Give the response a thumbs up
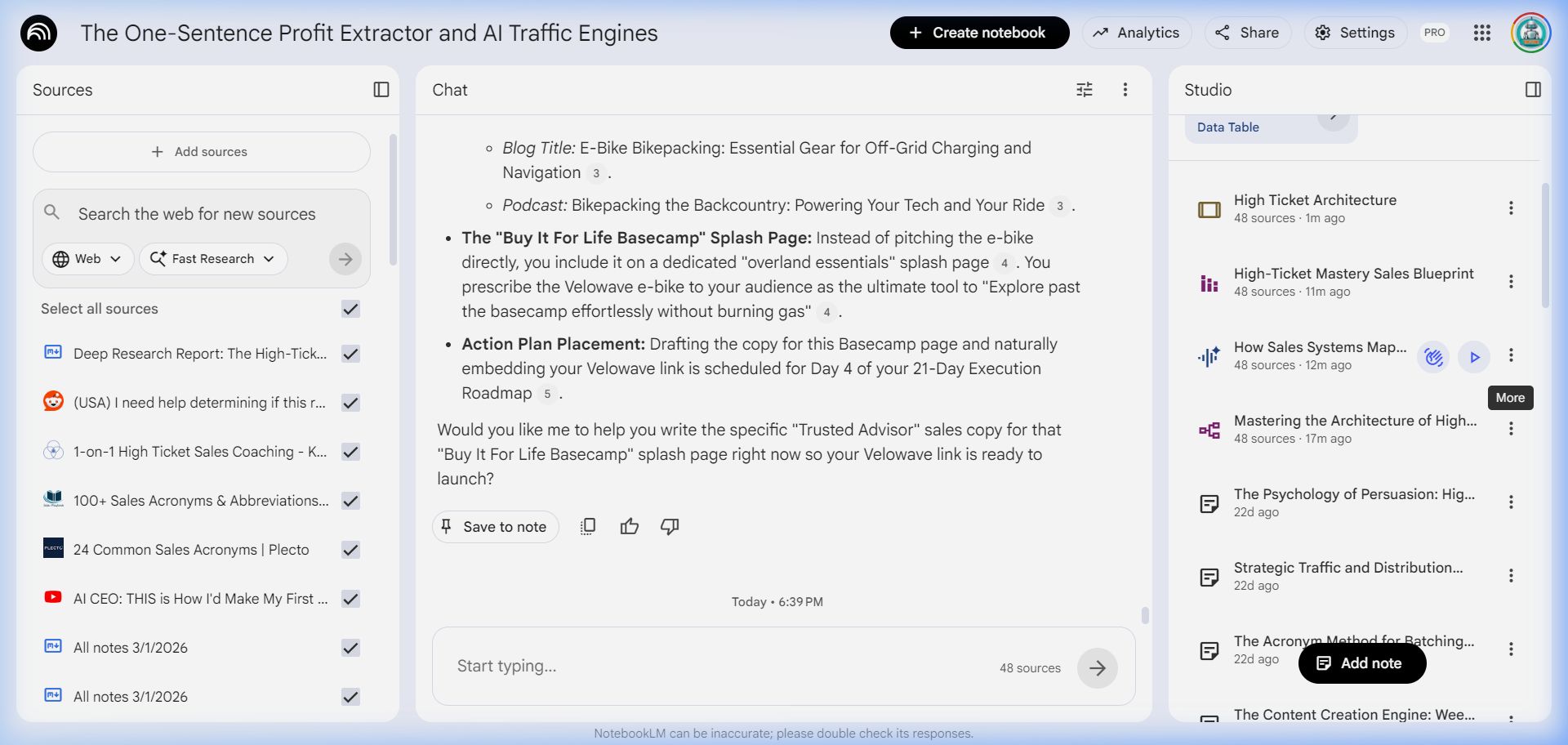Image resolution: width=1568 pixels, height=745 pixels. (x=629, y=527)
